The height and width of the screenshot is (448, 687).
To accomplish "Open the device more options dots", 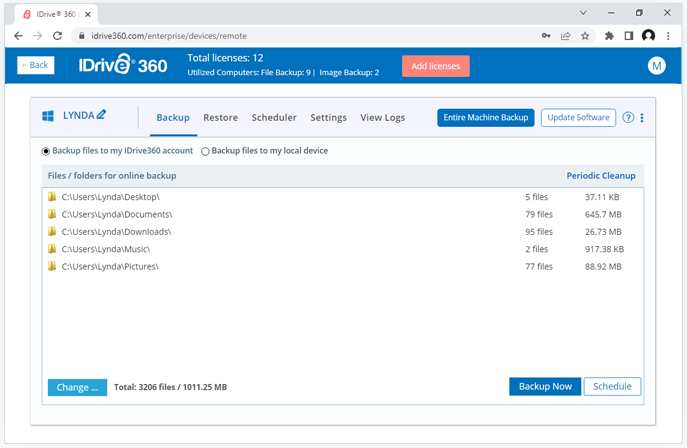I will [642, 118].
